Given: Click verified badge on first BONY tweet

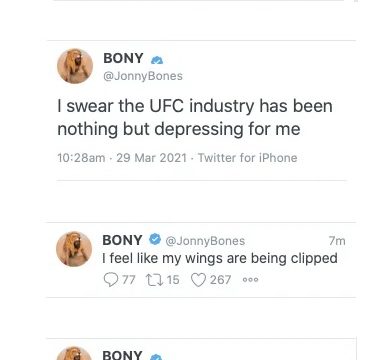Looking at the screenshot, I should 157,60.
